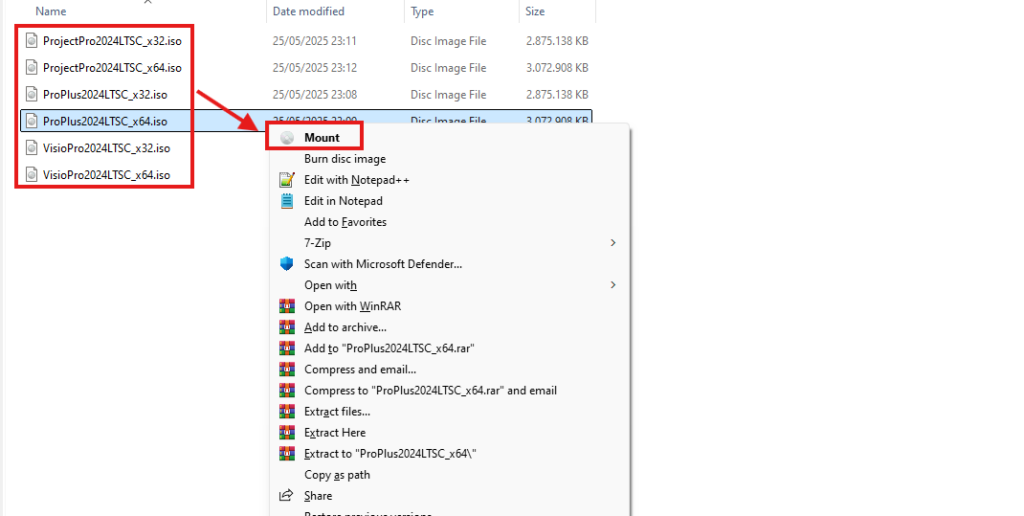Image resolution: width=1024 pixels, height=516 pixels.
Task: Expand the 7-Zip submenu arrow
Action: [x=613, y=243]
